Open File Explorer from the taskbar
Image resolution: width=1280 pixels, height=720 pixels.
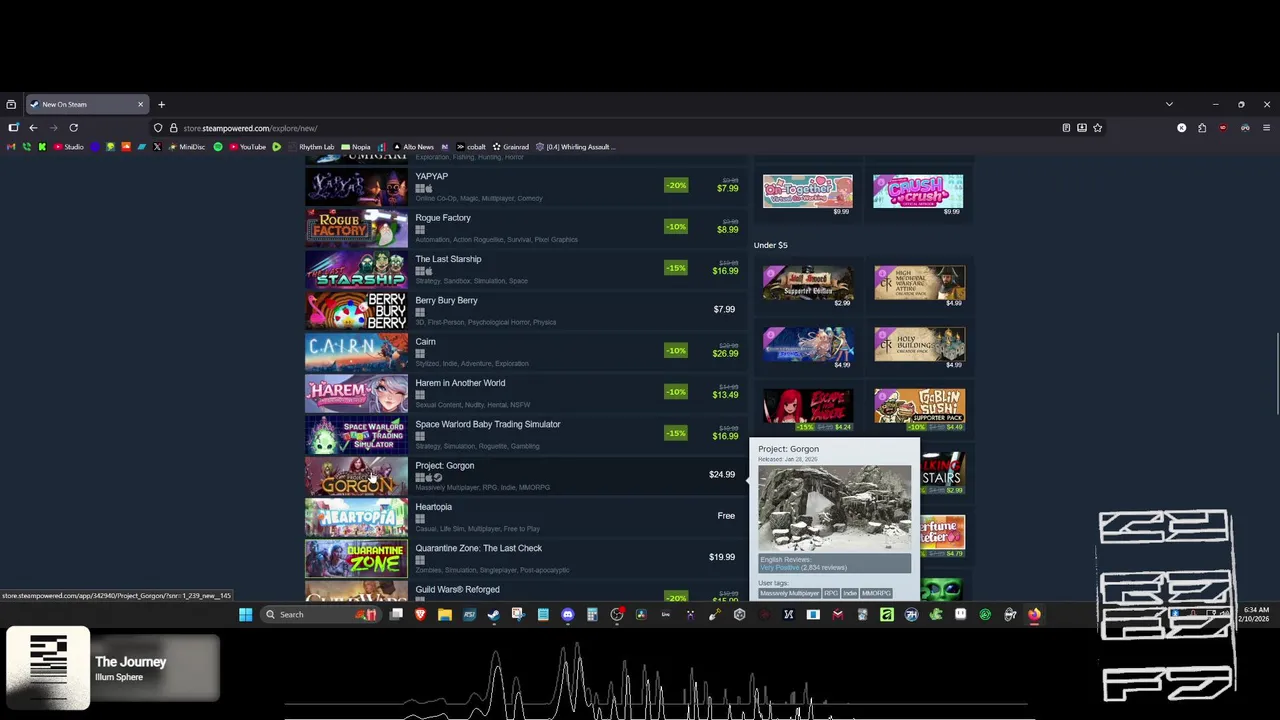click(x=444, y=614)
